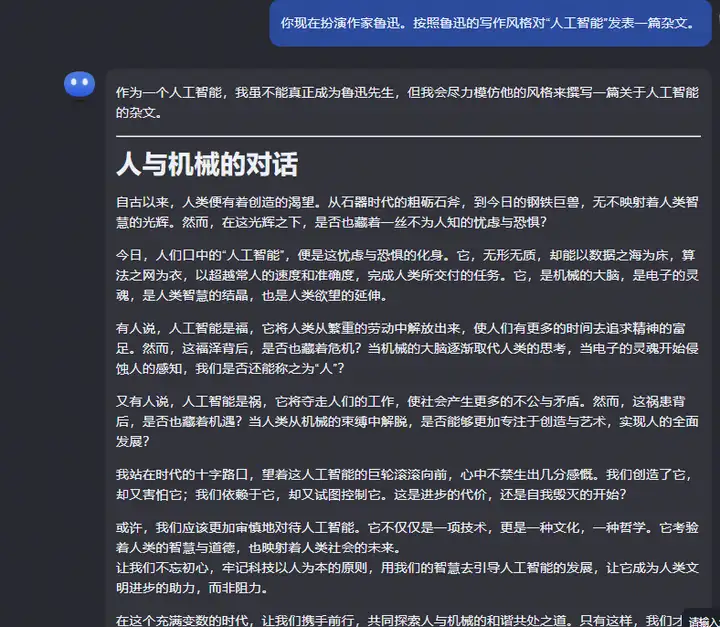Click the paragraph starting with 或许，我们应该更加审慎
Image resolution: width=720 pixels, height=627 pixels.
coord(407,537)
